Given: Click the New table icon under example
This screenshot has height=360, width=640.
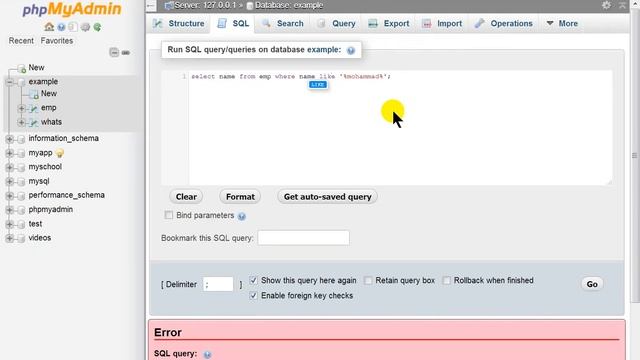Looking at the screenshot, I should coord(34,94).
